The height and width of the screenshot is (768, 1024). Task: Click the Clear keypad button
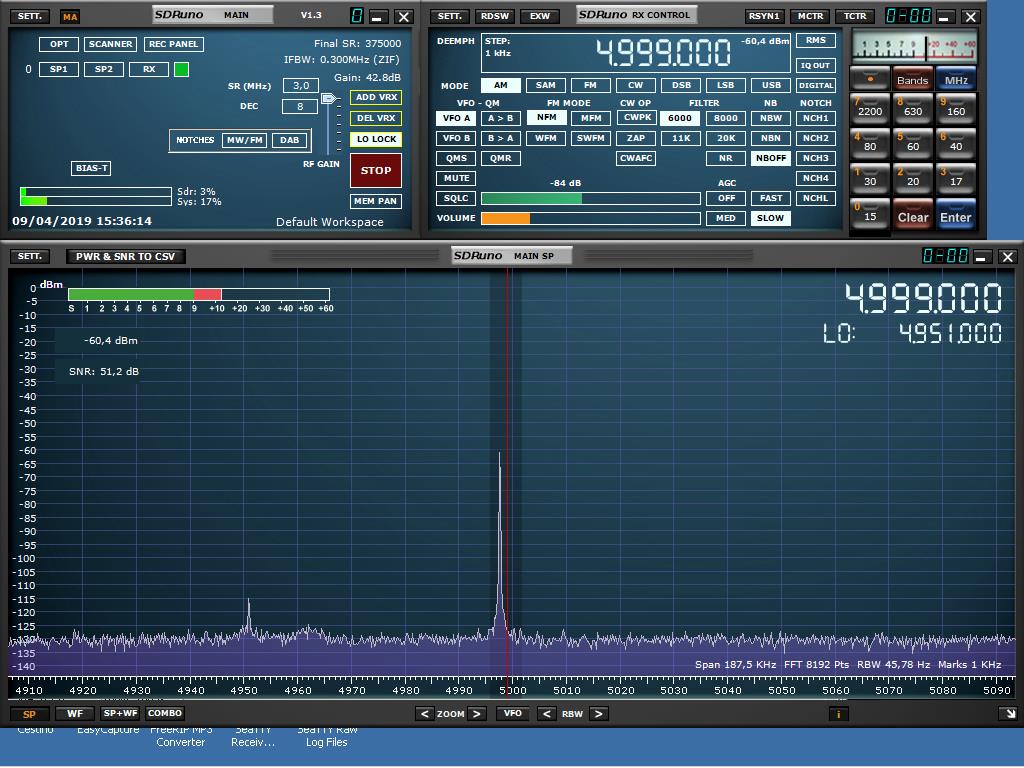[x=913, y=216]
